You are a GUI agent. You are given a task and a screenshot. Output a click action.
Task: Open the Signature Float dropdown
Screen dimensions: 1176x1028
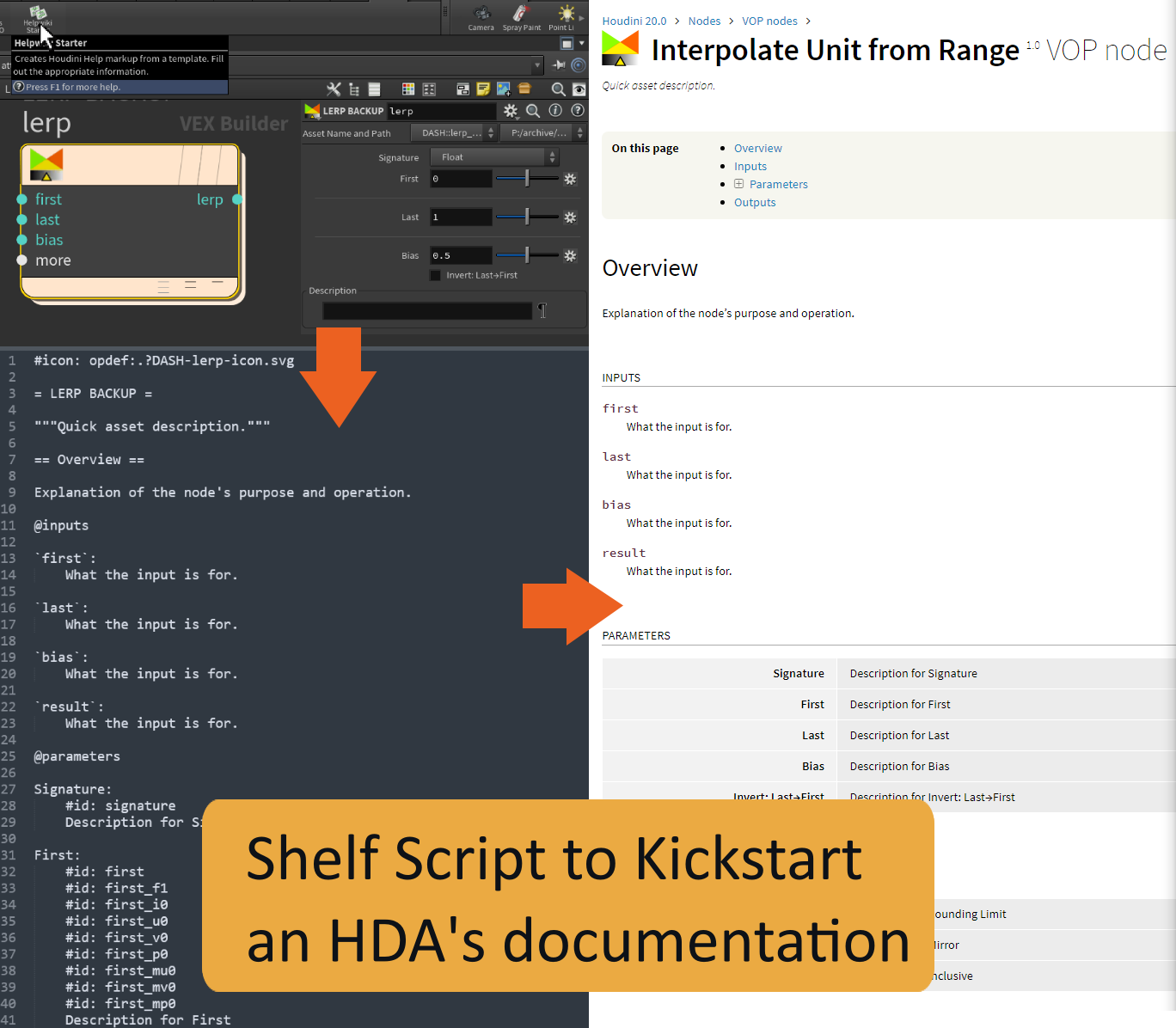coord(494,156)
